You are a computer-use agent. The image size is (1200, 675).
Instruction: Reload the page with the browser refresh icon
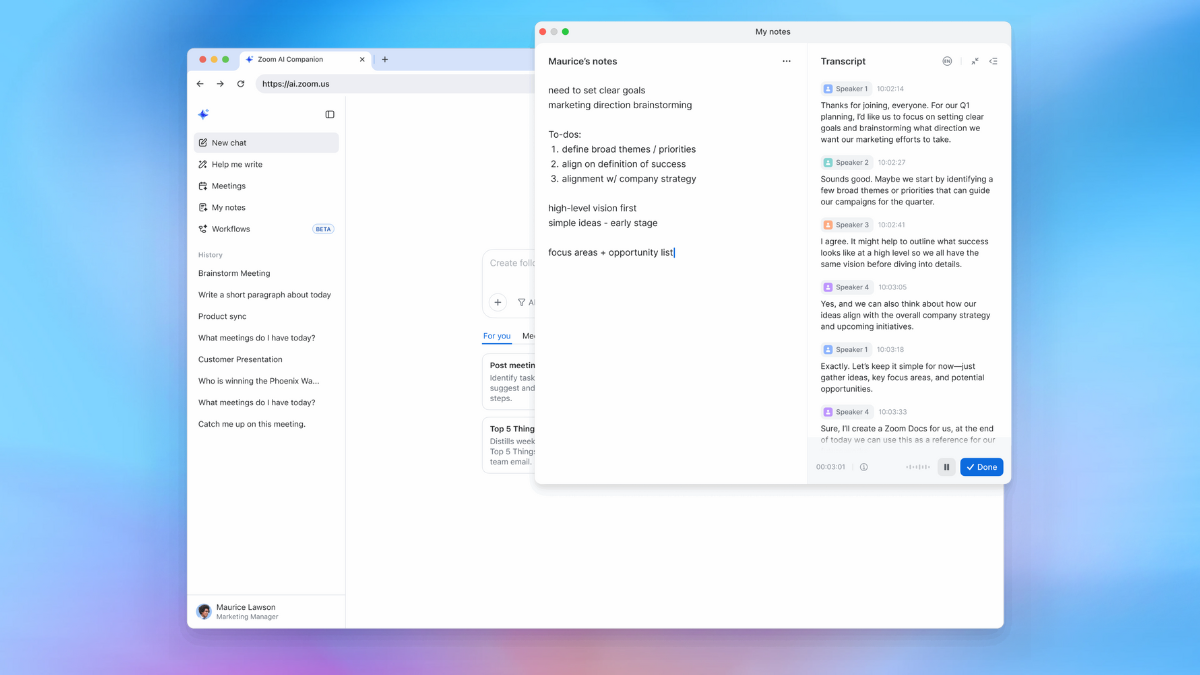coord(240,84)
